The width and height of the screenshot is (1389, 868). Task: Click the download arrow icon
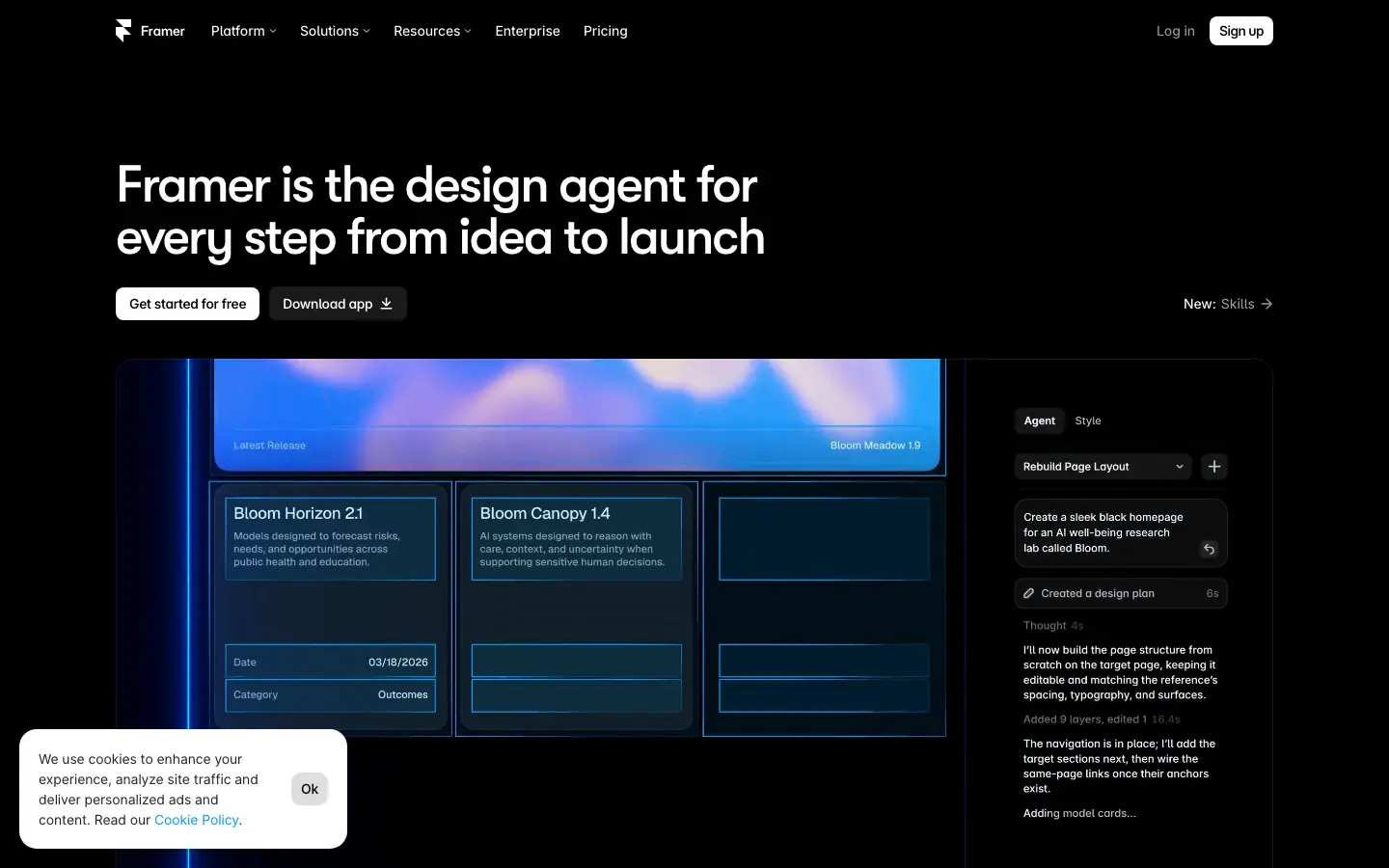tap(387, 304)
